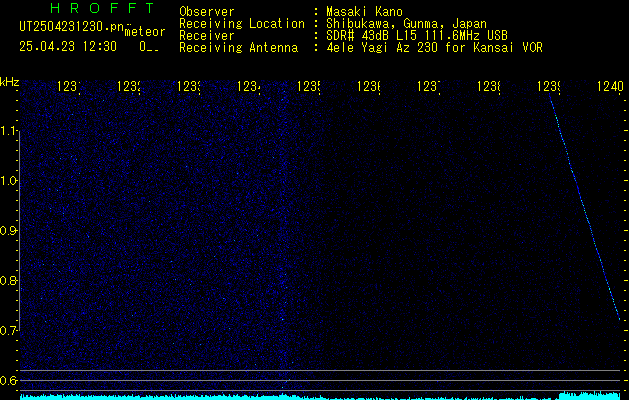Screen dimensions: 629x400
Task: Click the 1.1 frequency axis label
Action: tap(9, 131)
